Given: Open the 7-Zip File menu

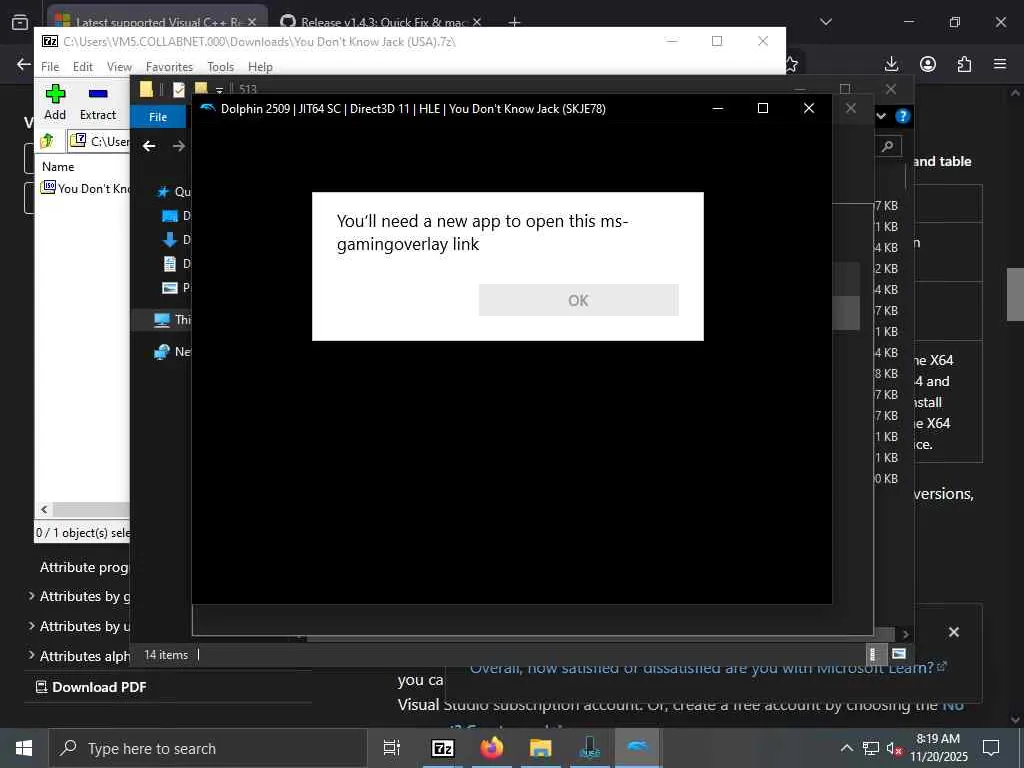Looking at the screenshot, I should [50, 67].
